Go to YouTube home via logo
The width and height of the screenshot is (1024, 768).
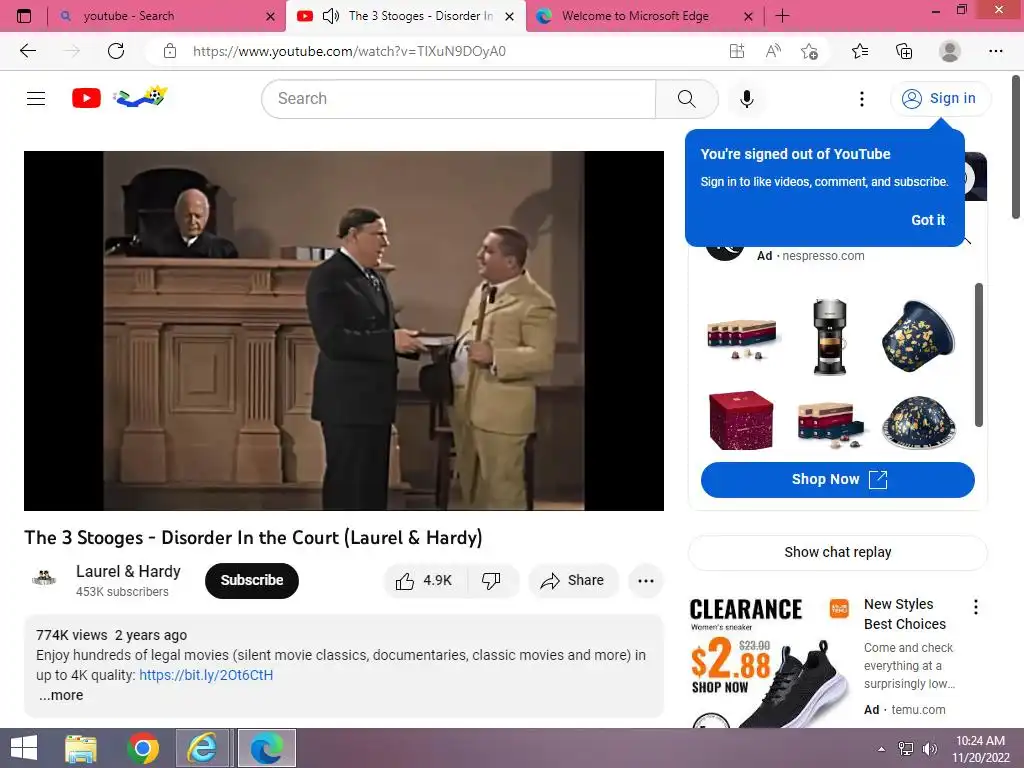point(86,98)
